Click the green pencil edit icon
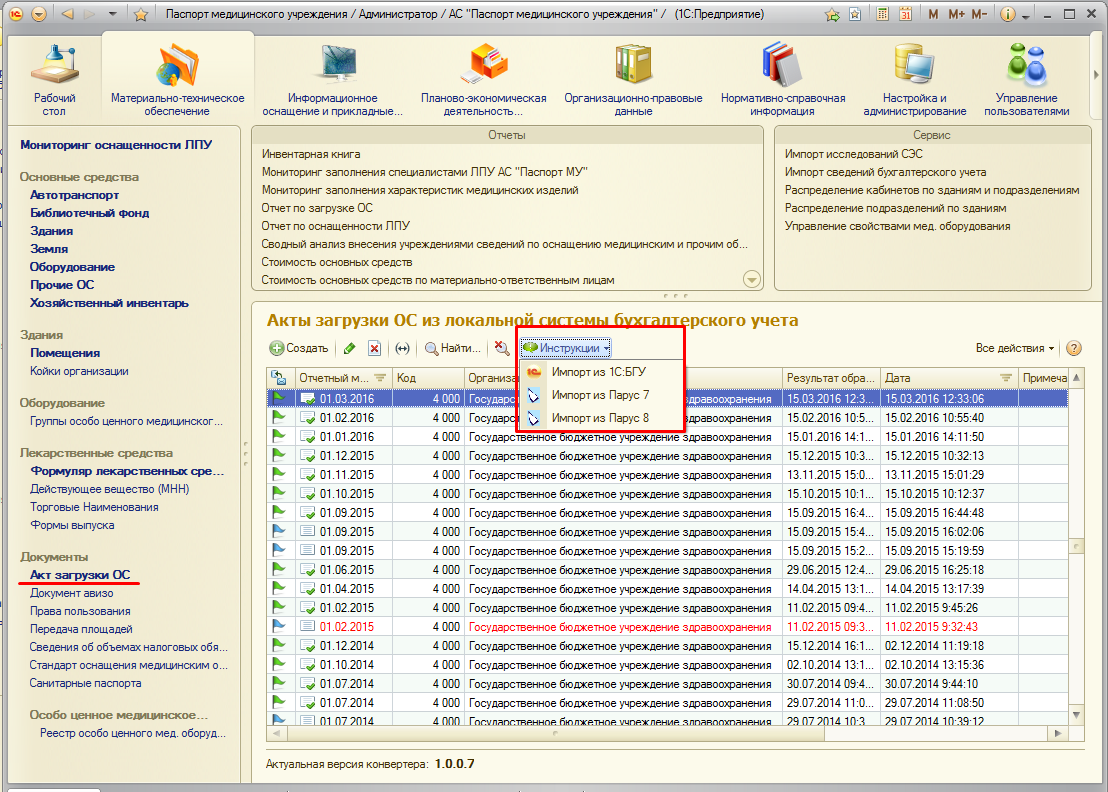This screenshot has width=1108, height=792. [x=349, y=349]
